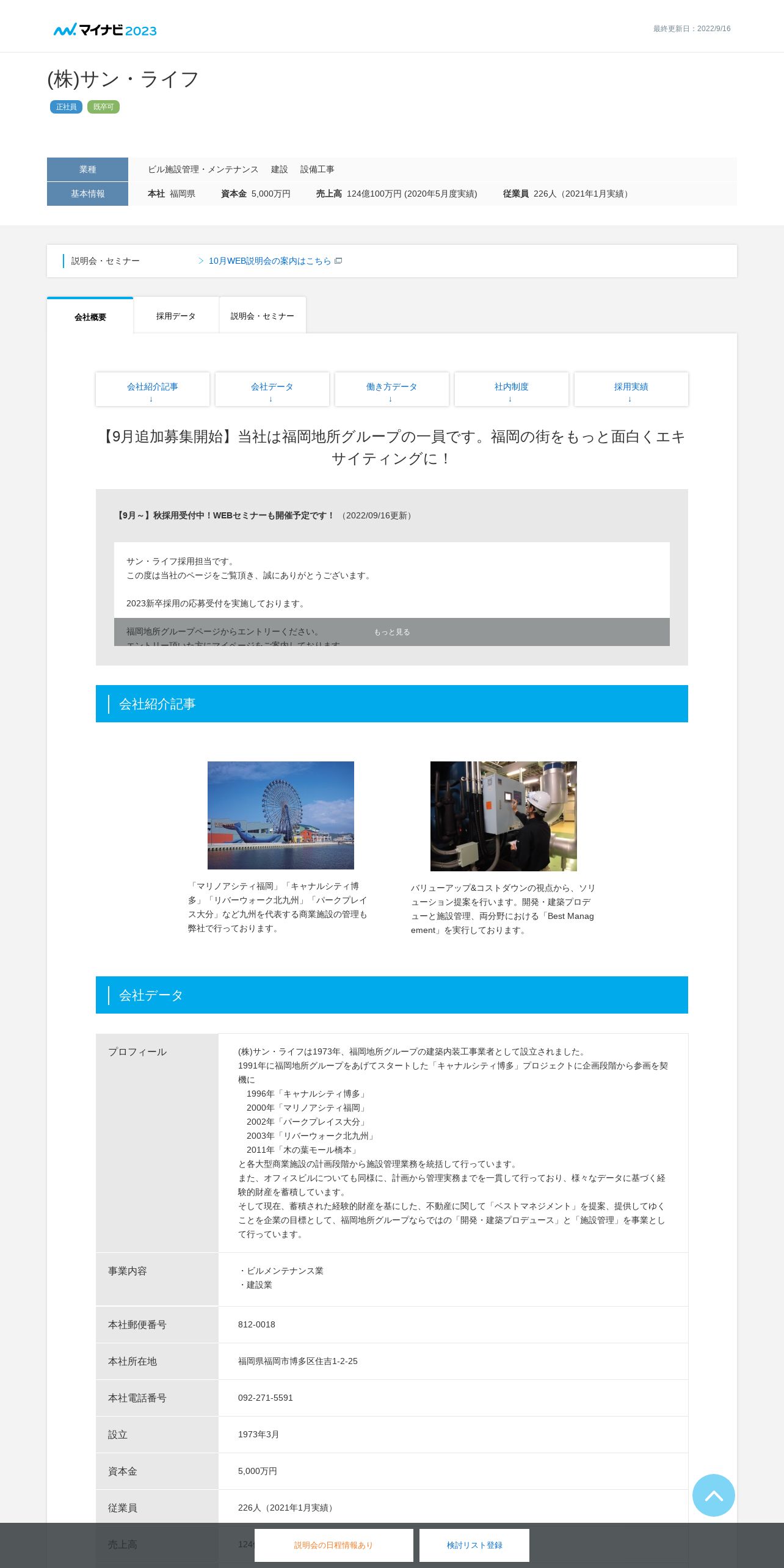Open 10月WEB説明会の案内はこちら link
Screen dimensions: 784x1568
point(270,261)
